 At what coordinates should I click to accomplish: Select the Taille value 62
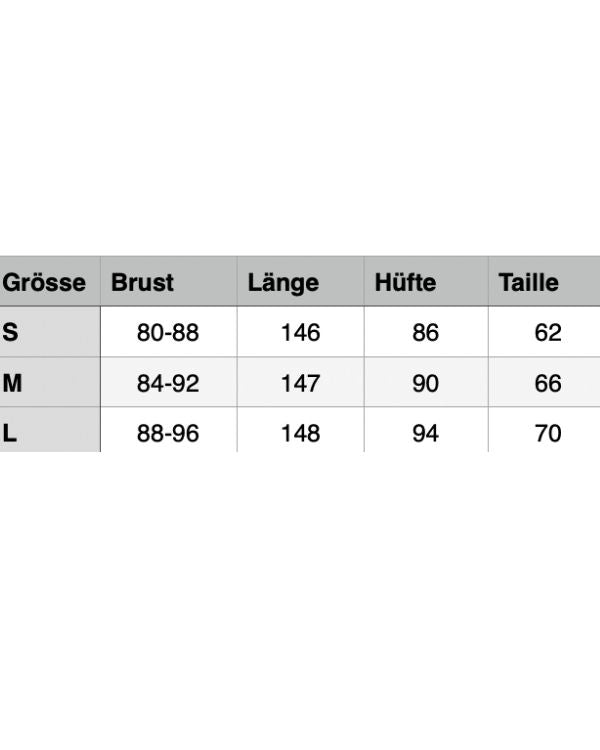click(x=548, y=332)
